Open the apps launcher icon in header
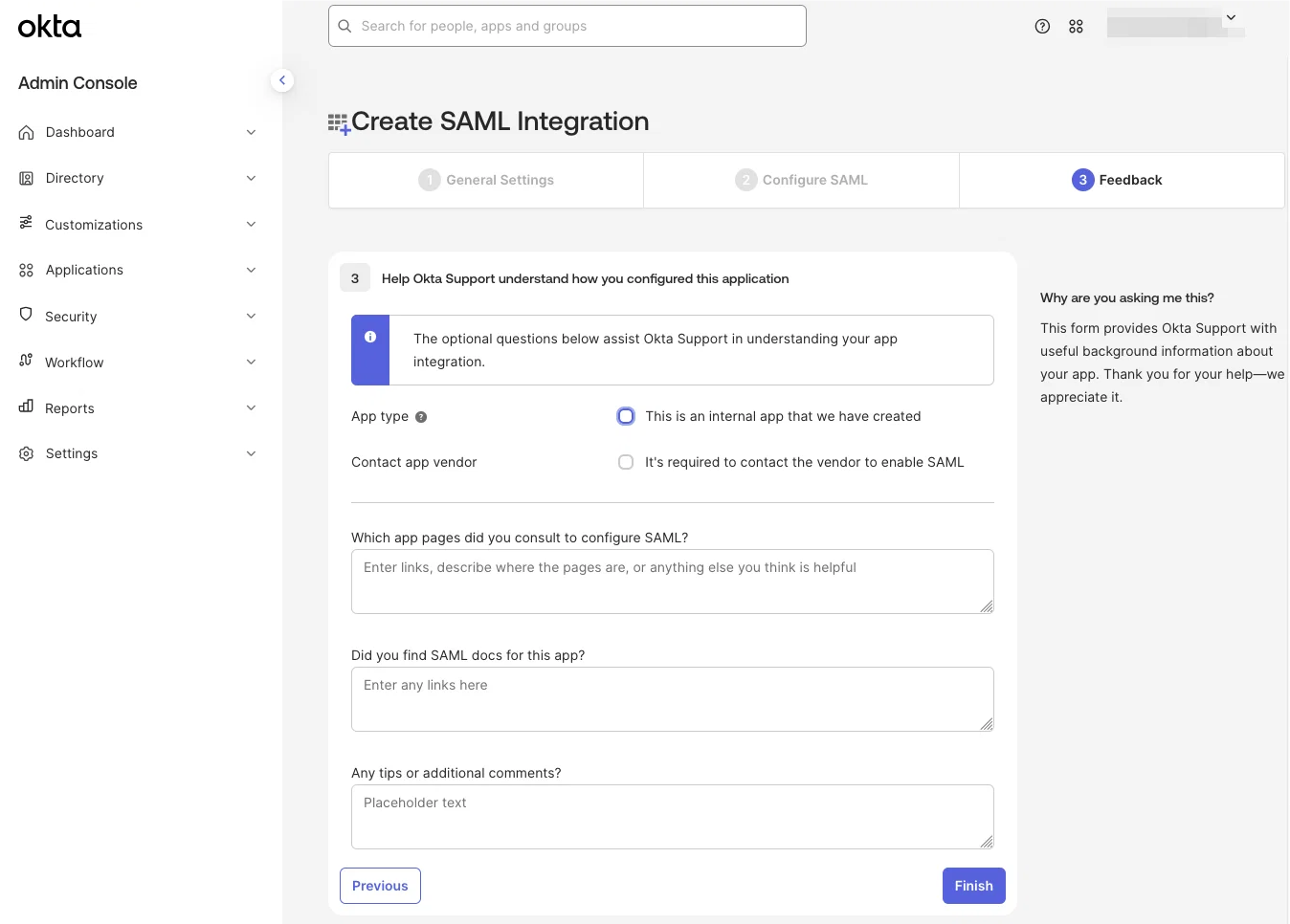The height and width of the screenshot is (924, 1290). tap(1076, 27)
